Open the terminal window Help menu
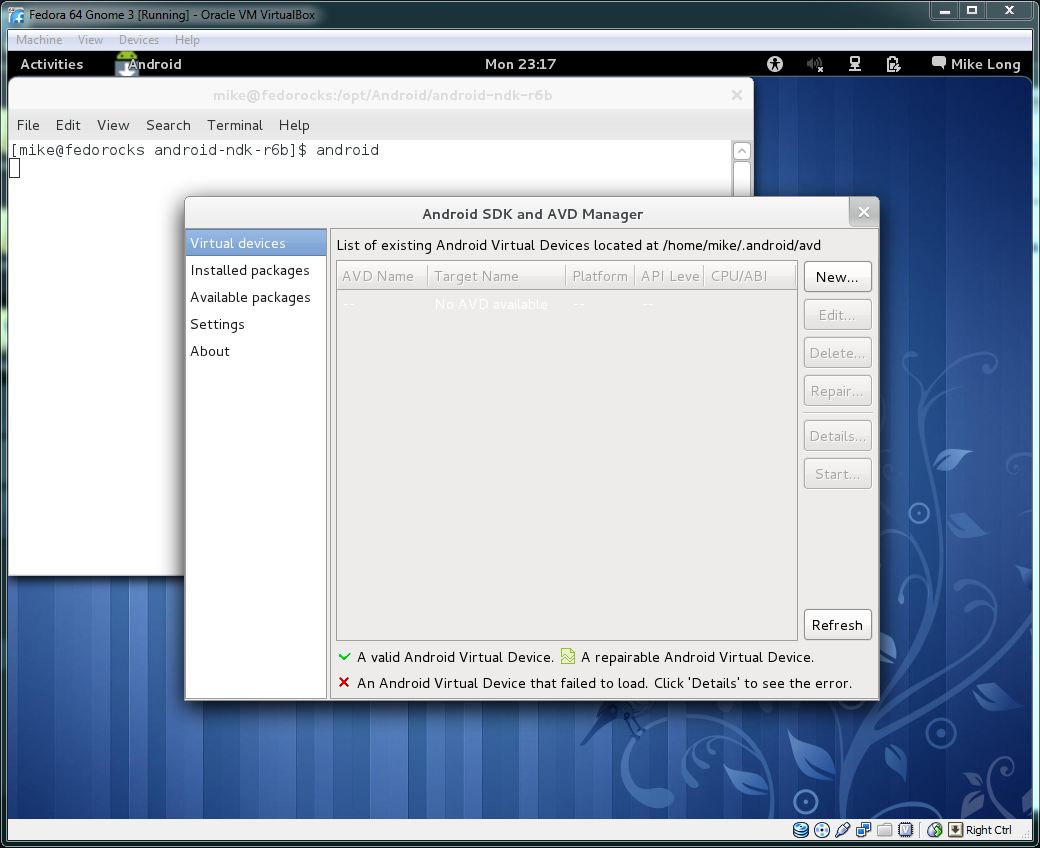This screenshot has height=848, width=1040. coord(294,125)
